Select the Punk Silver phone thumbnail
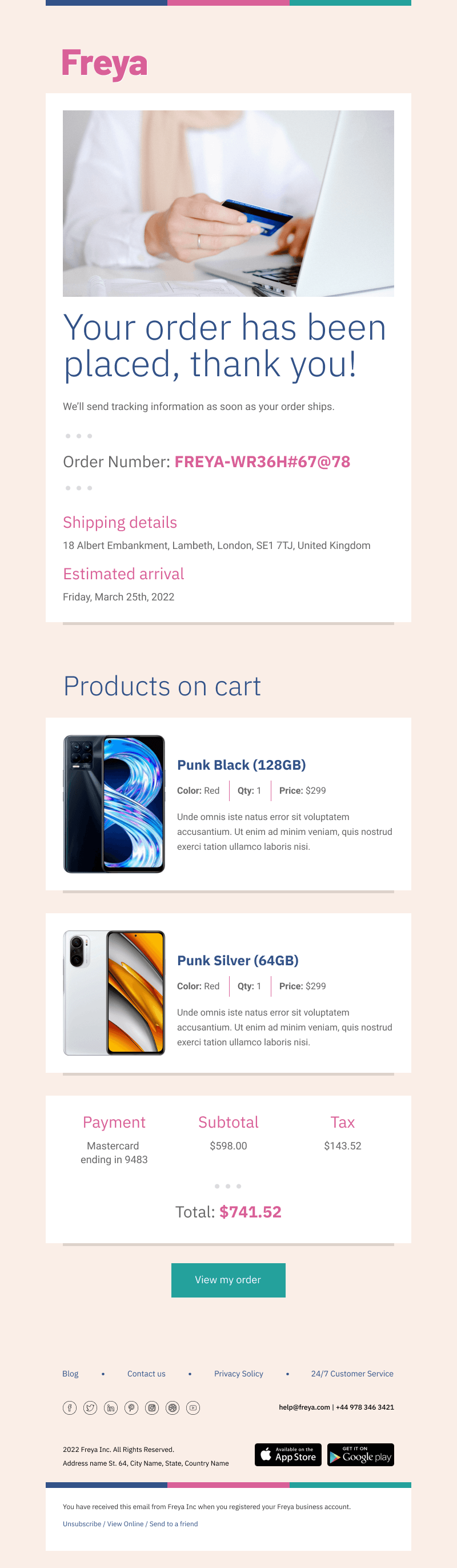457x1568 pixels. pyautogui.click(x=114, y=993)
